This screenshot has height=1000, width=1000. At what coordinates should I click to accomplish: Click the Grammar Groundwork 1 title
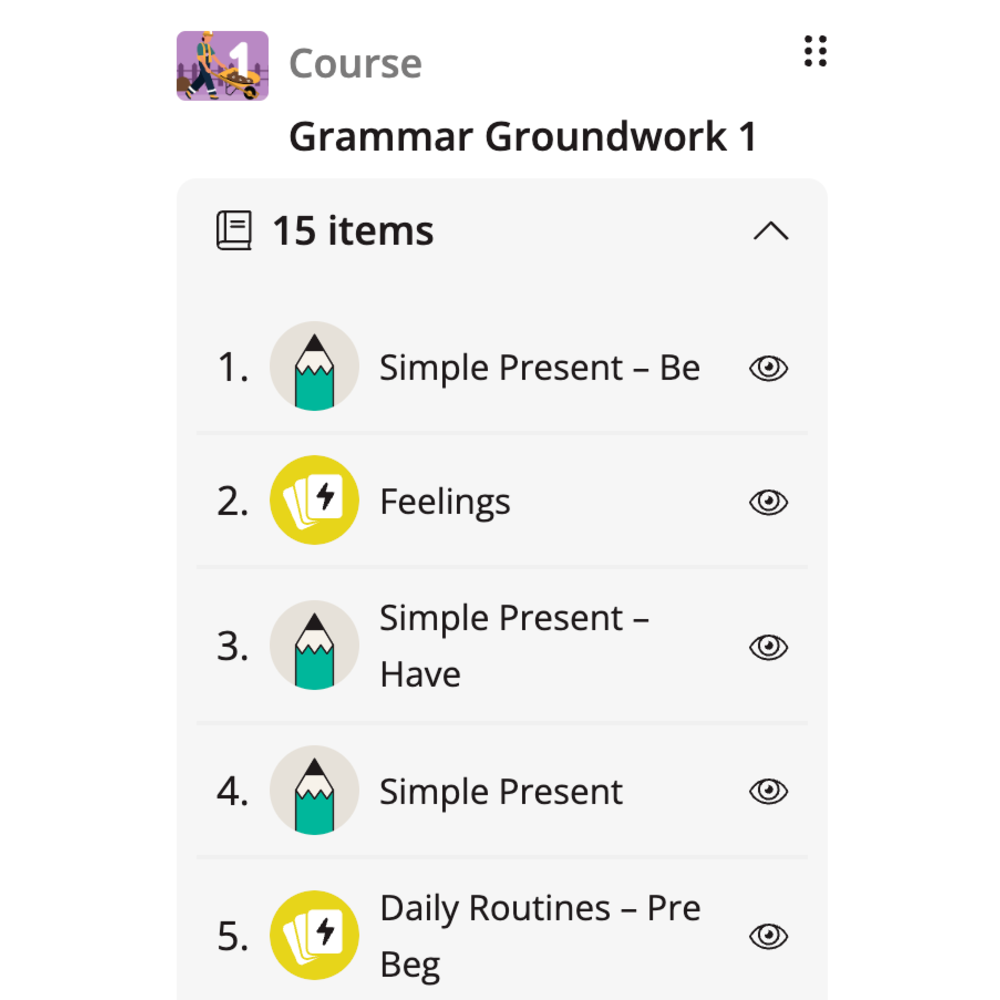pyautogui.click(x=523, y=136)
